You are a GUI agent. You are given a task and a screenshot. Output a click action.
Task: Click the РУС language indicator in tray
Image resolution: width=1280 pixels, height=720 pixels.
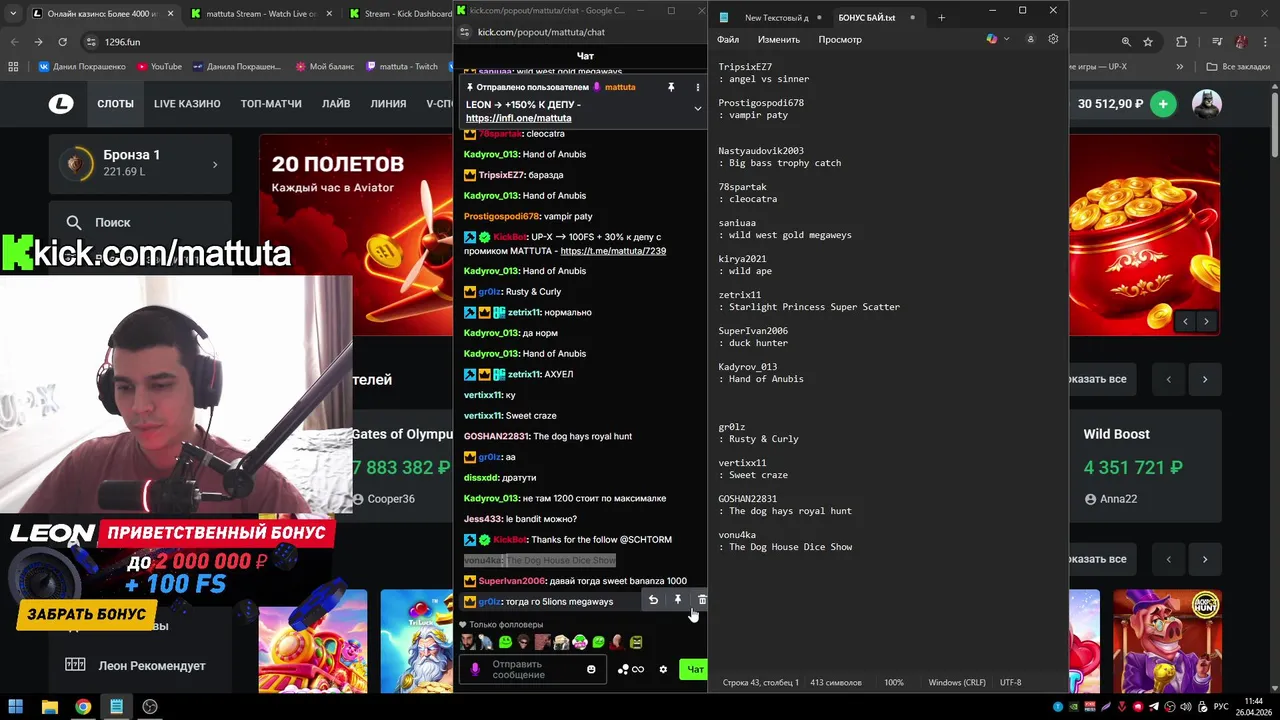tap(1221, 707)
